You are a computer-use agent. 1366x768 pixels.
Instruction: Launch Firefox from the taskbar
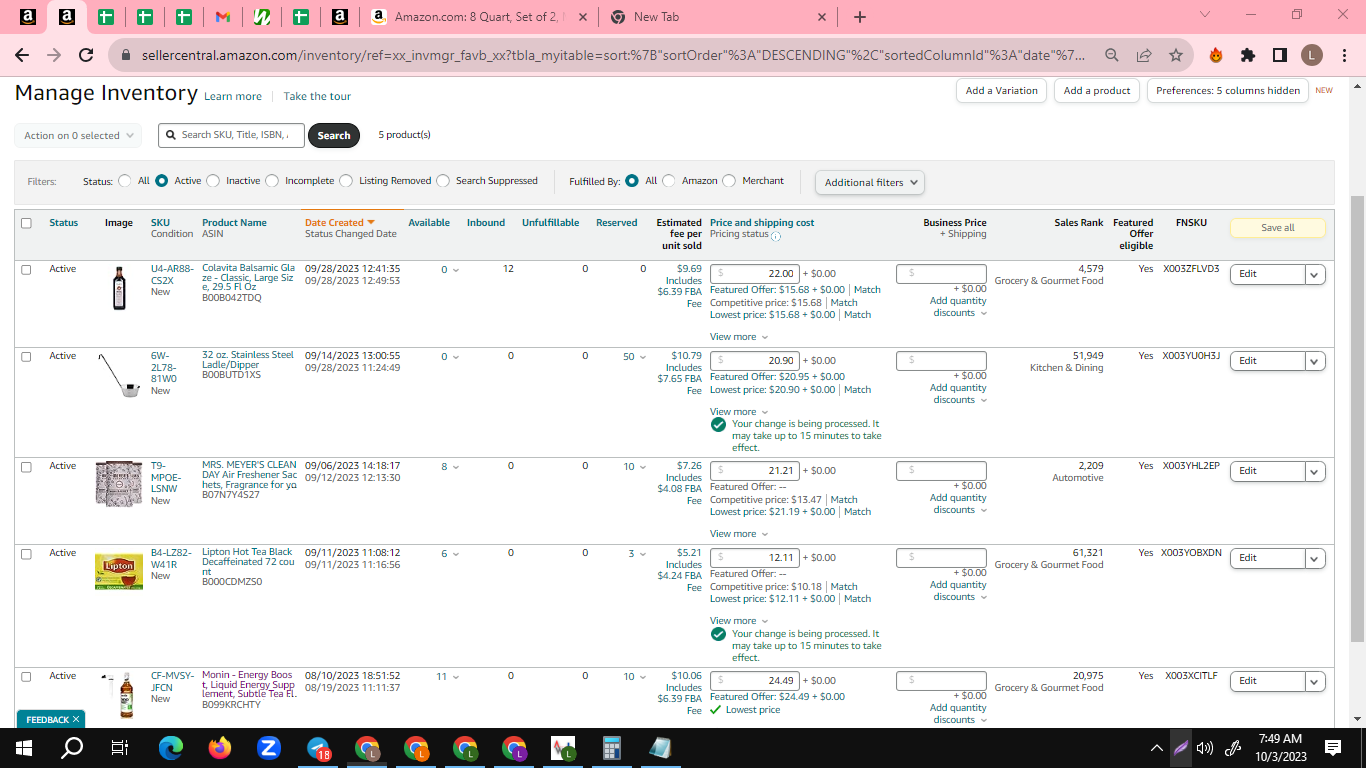click(220, 747)
